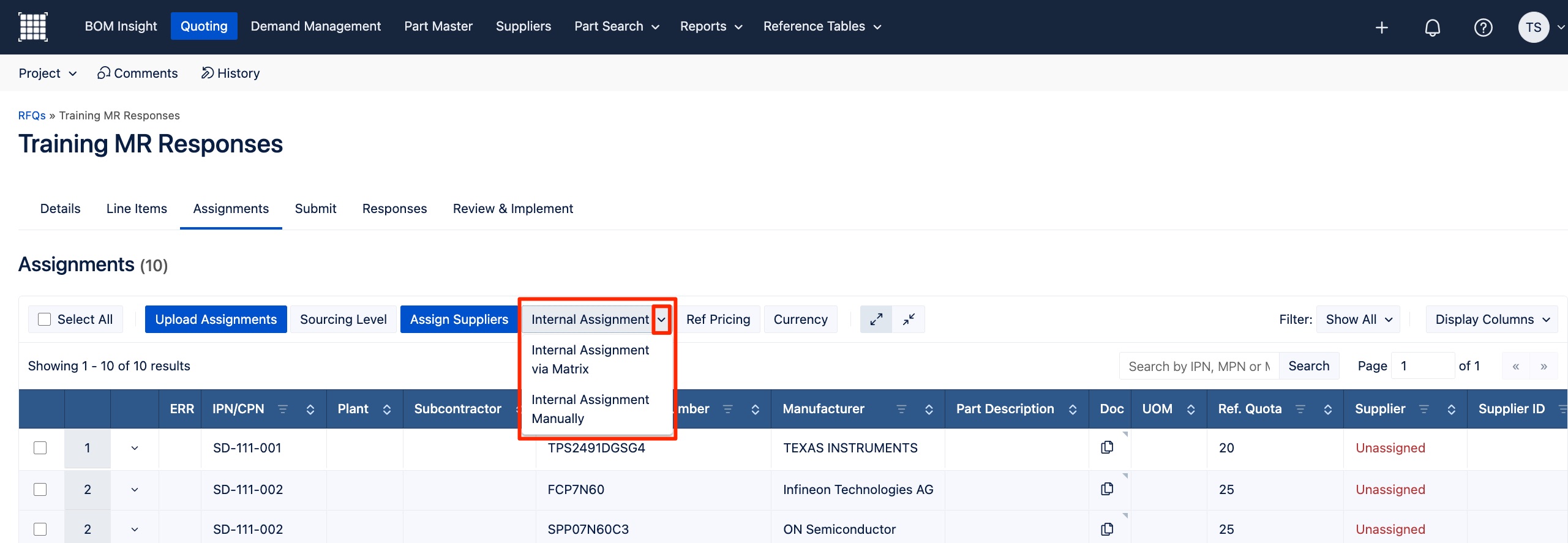Sort the IPN/CPN column
1568x543 pixels.
pos(310,409)
